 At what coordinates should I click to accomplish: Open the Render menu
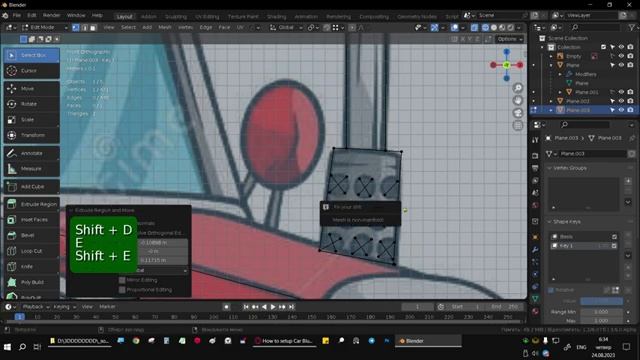(51, 16)
